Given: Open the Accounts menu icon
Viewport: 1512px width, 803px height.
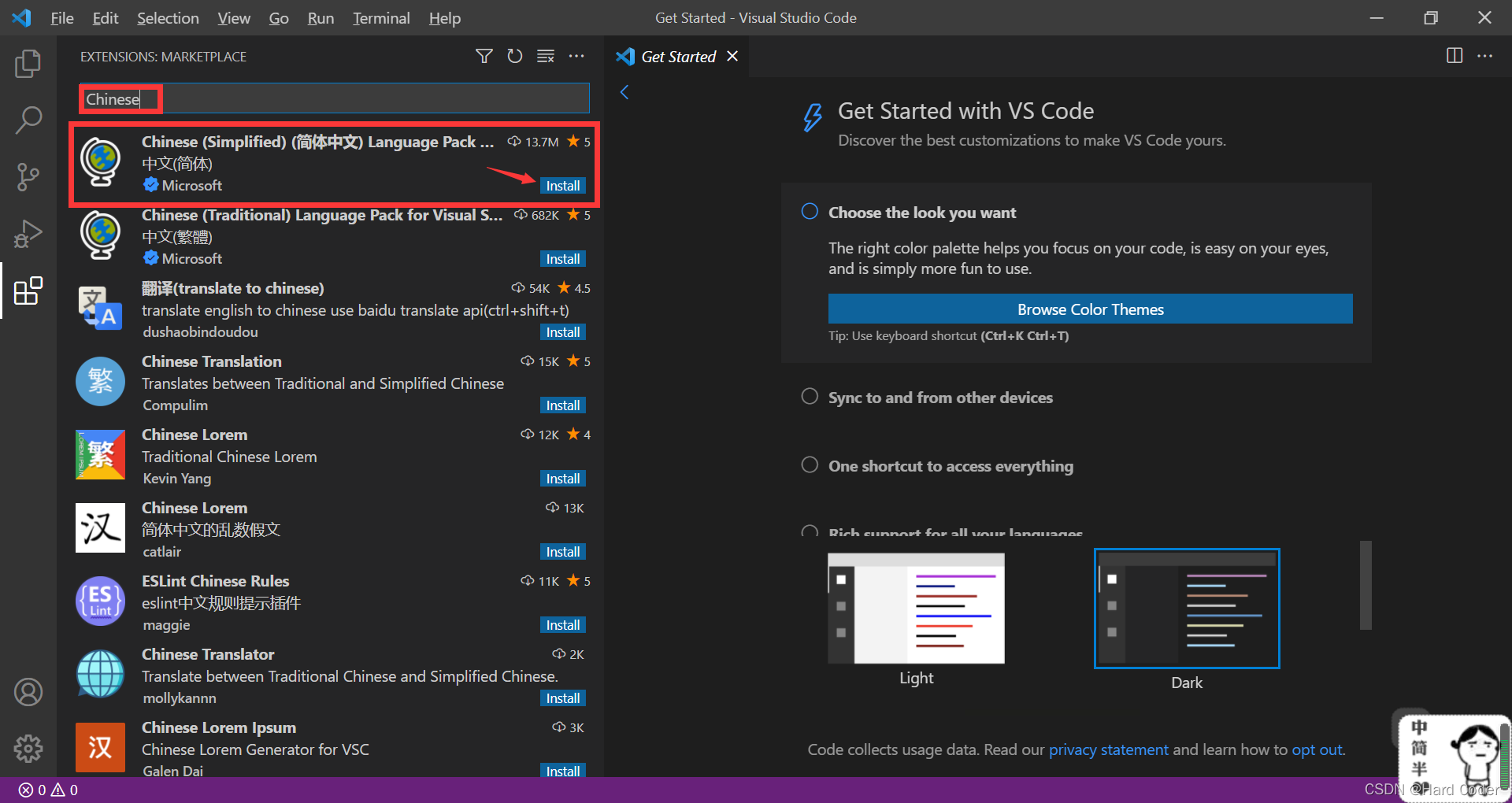Looking at the screenshot, I should (28, 692).
